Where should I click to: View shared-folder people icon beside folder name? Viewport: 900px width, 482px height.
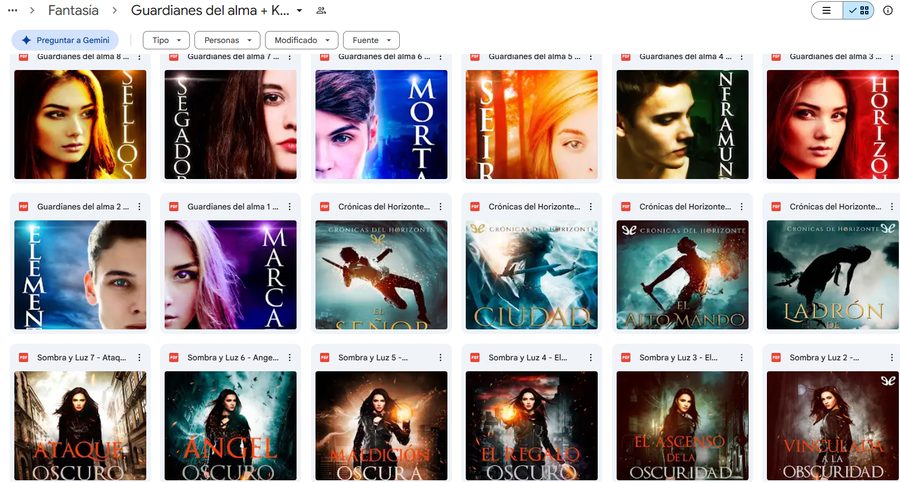tap(321, 10)
